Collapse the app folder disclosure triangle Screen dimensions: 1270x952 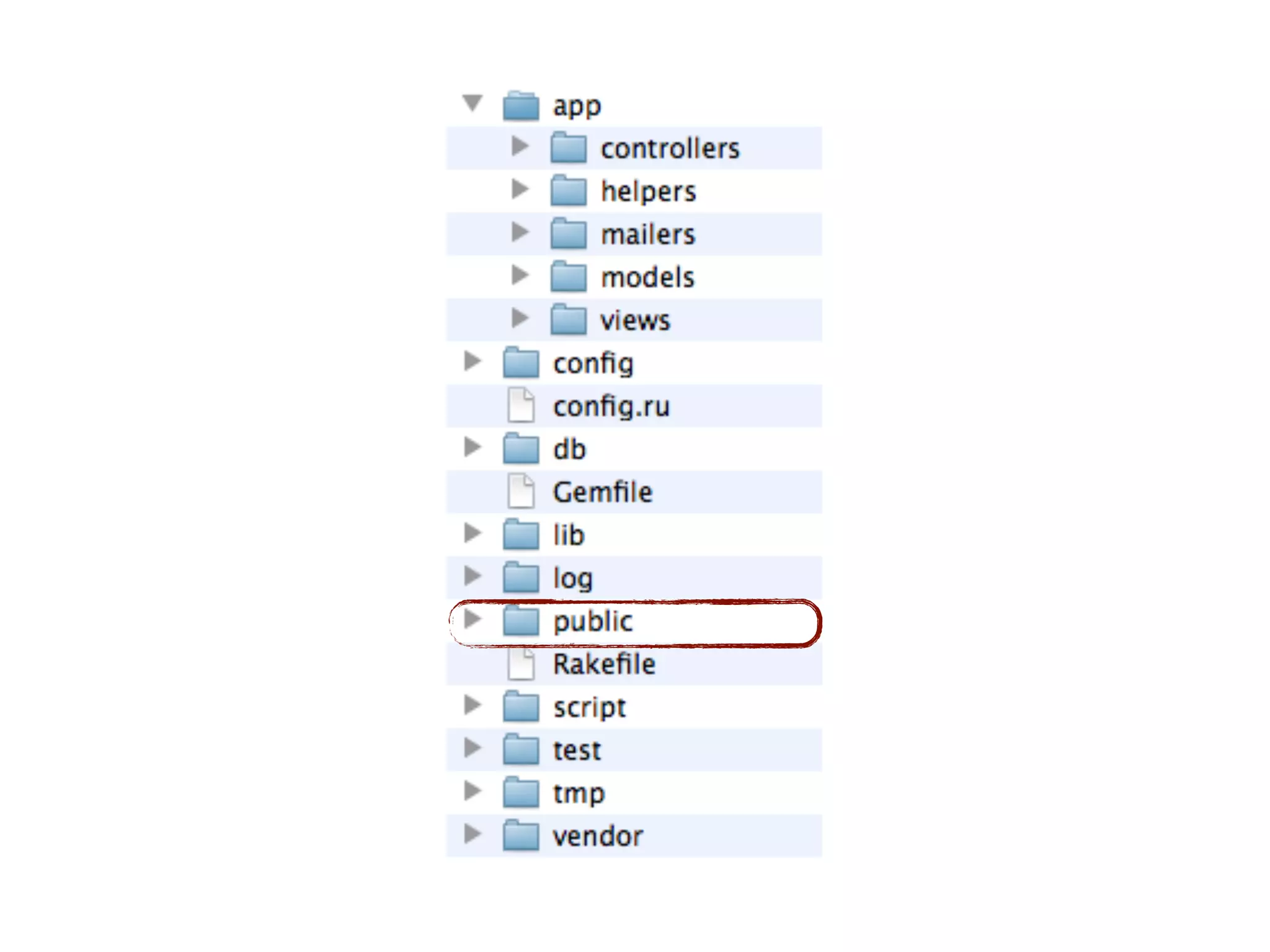click(x=473, y=104)
